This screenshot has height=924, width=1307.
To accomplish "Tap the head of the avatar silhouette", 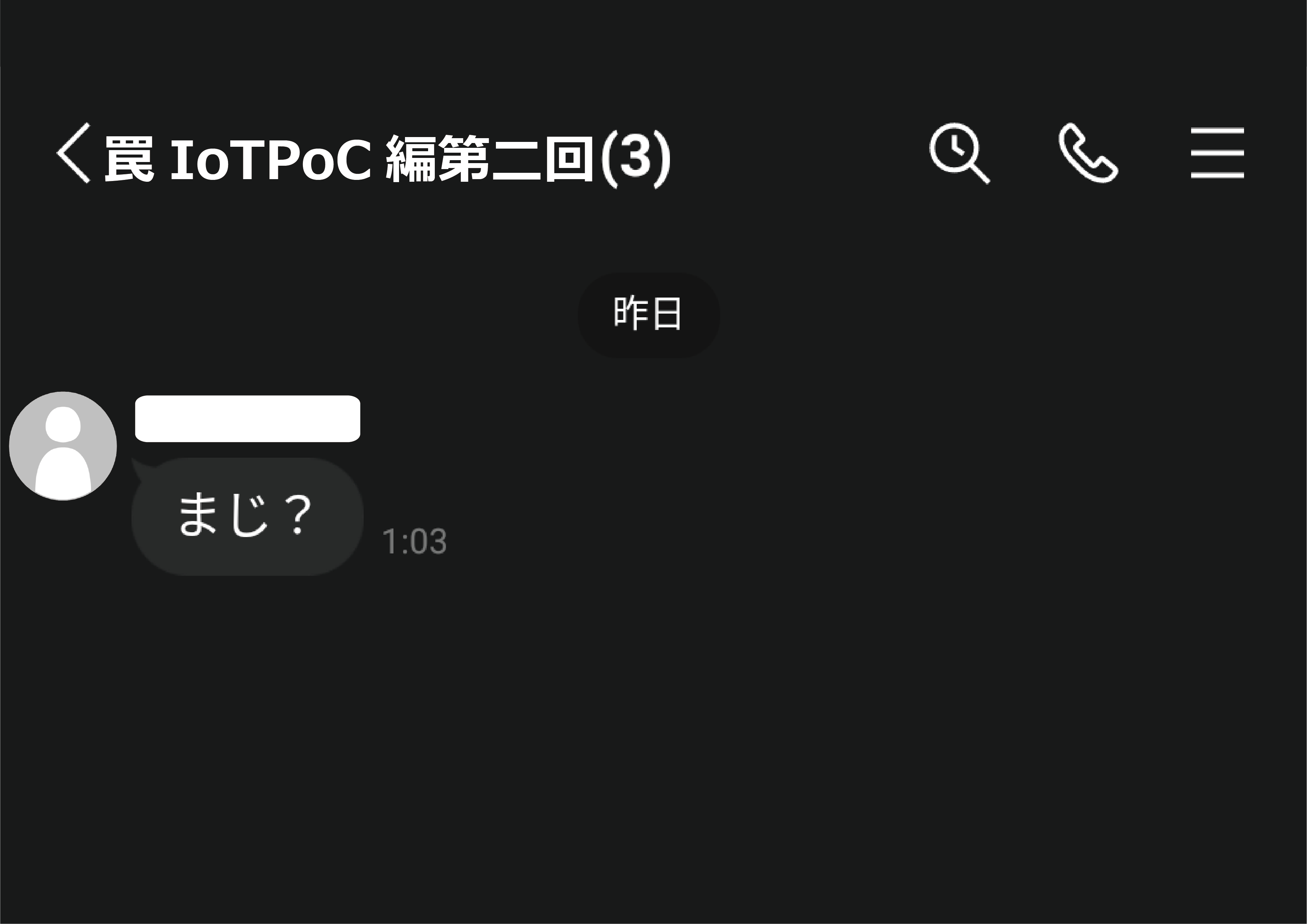I will coord(63,424).
